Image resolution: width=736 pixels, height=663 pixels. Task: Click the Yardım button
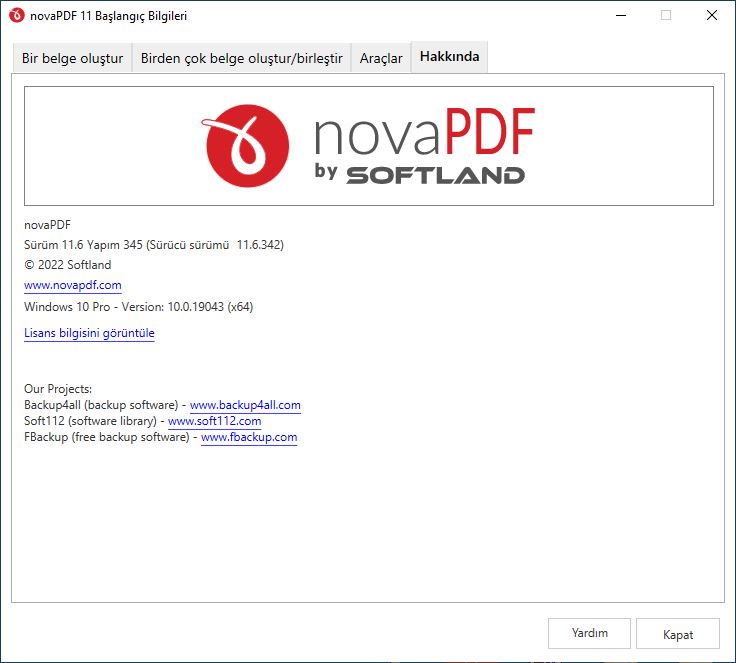589,633
